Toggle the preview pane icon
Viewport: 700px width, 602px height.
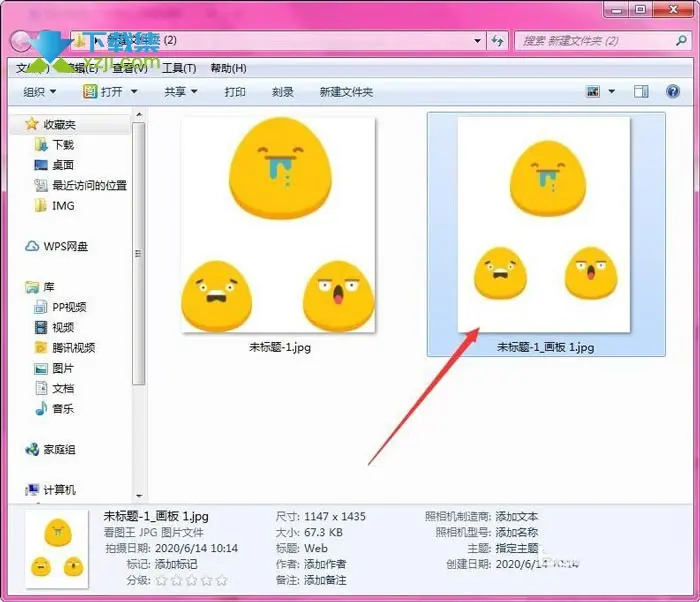[x=641, y=92]
